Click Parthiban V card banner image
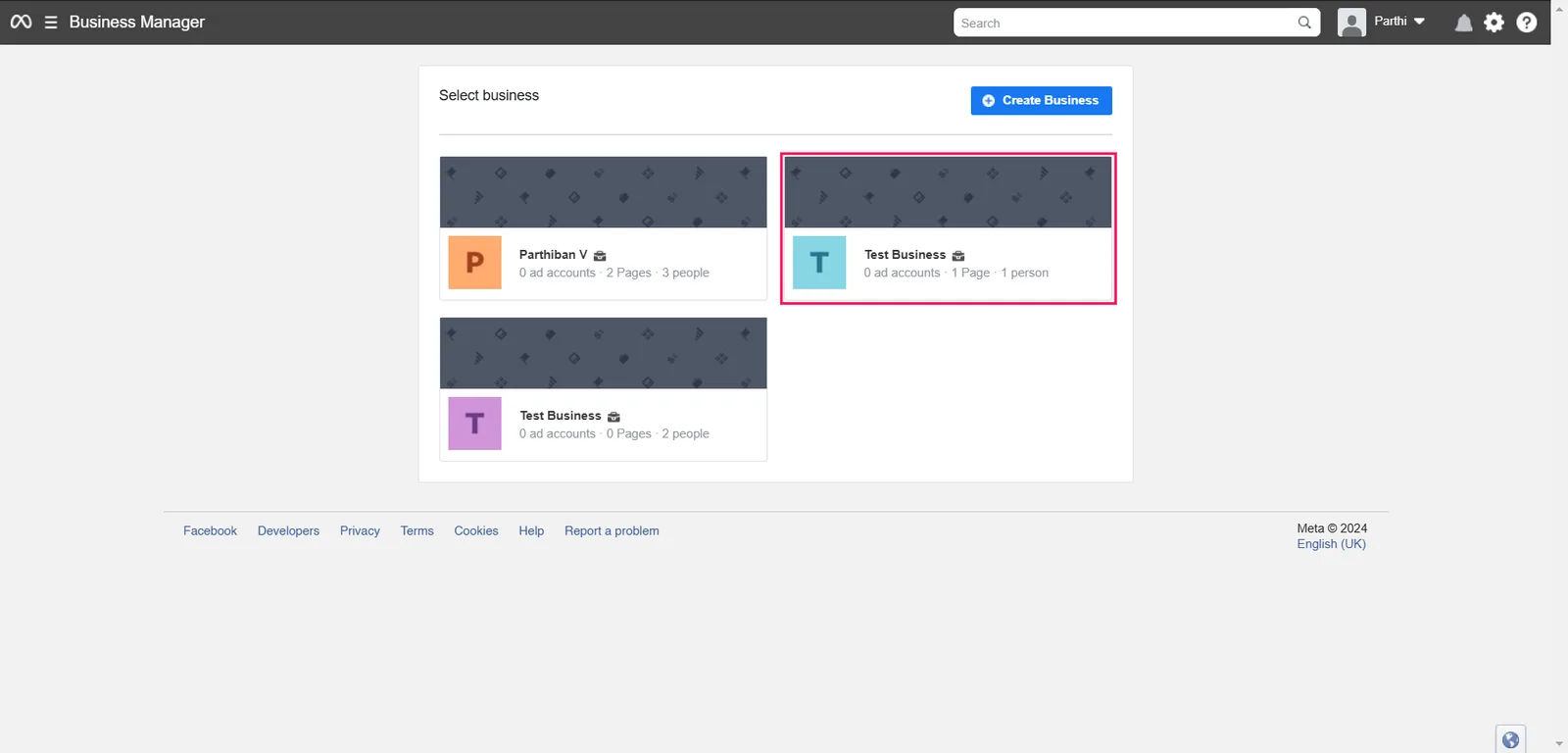1568x753 pixels. 603,192
